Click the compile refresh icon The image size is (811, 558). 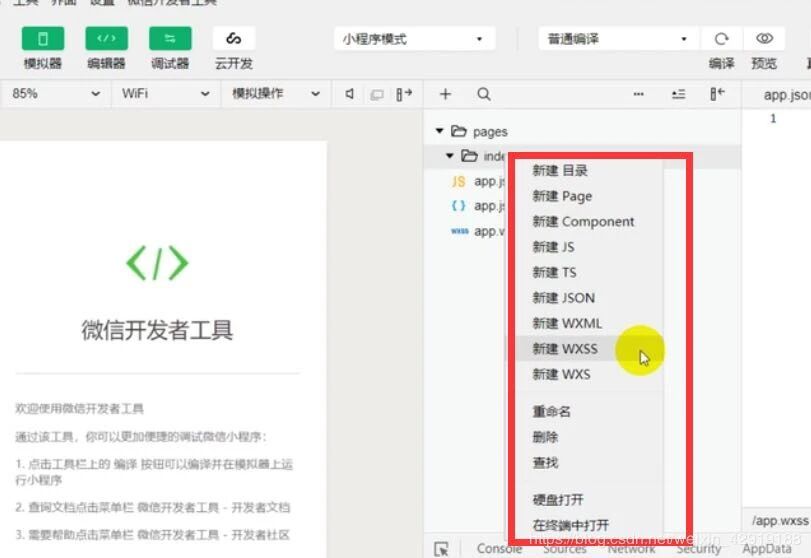tap(721, 39)
